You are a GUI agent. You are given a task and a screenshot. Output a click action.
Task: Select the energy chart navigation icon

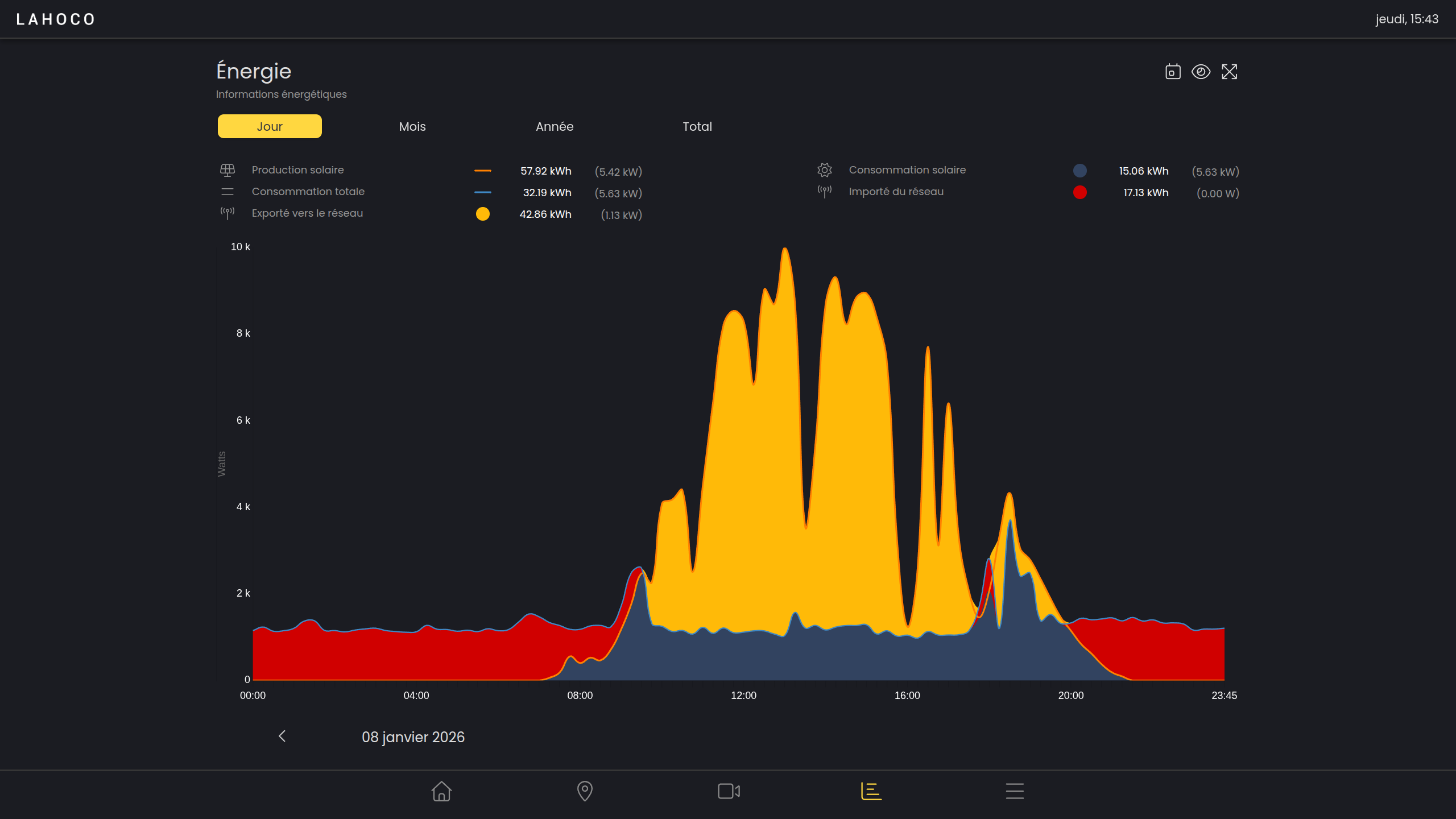coord(871,791)
